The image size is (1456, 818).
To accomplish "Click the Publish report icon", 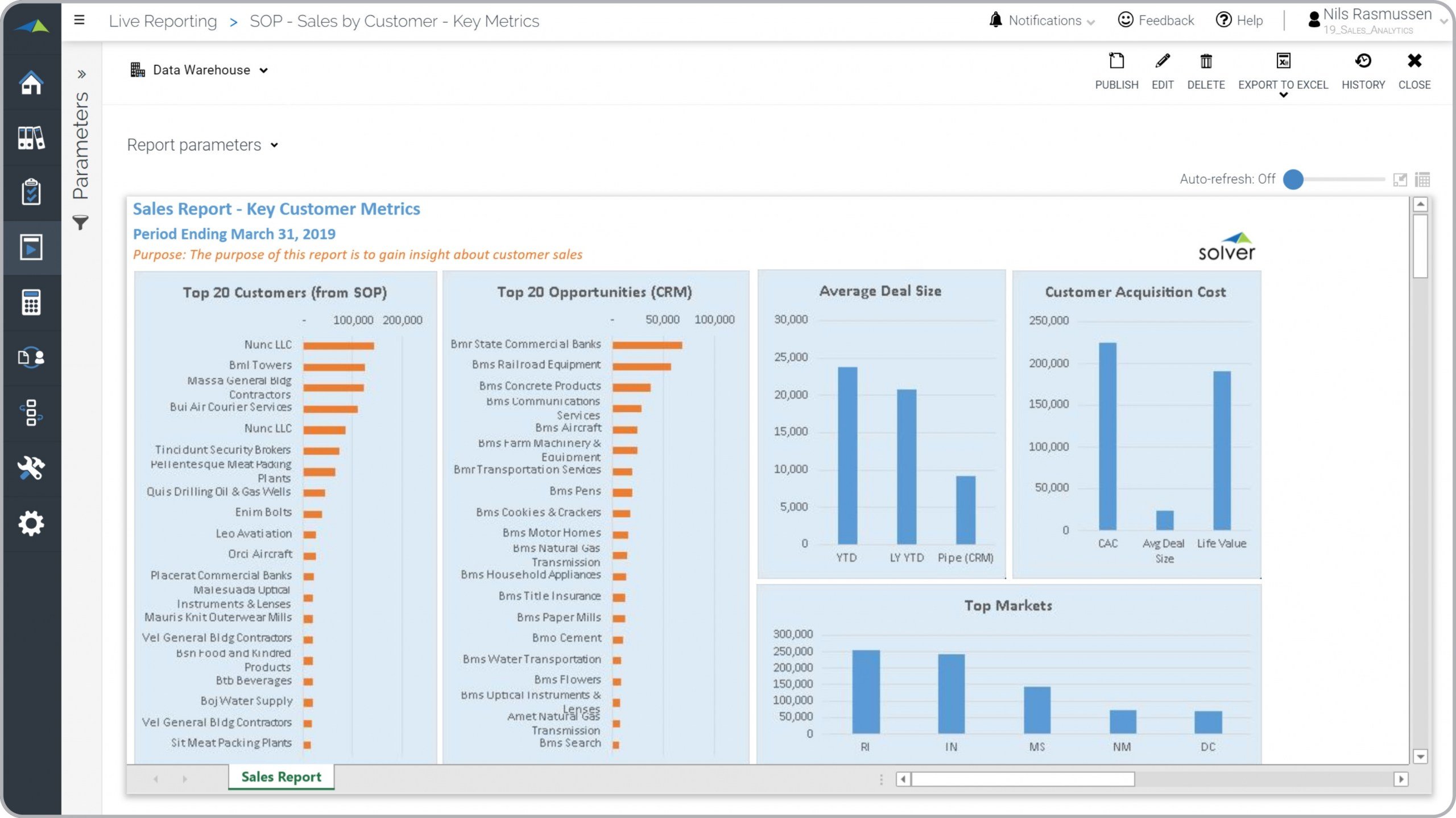I will [1116, 61].
